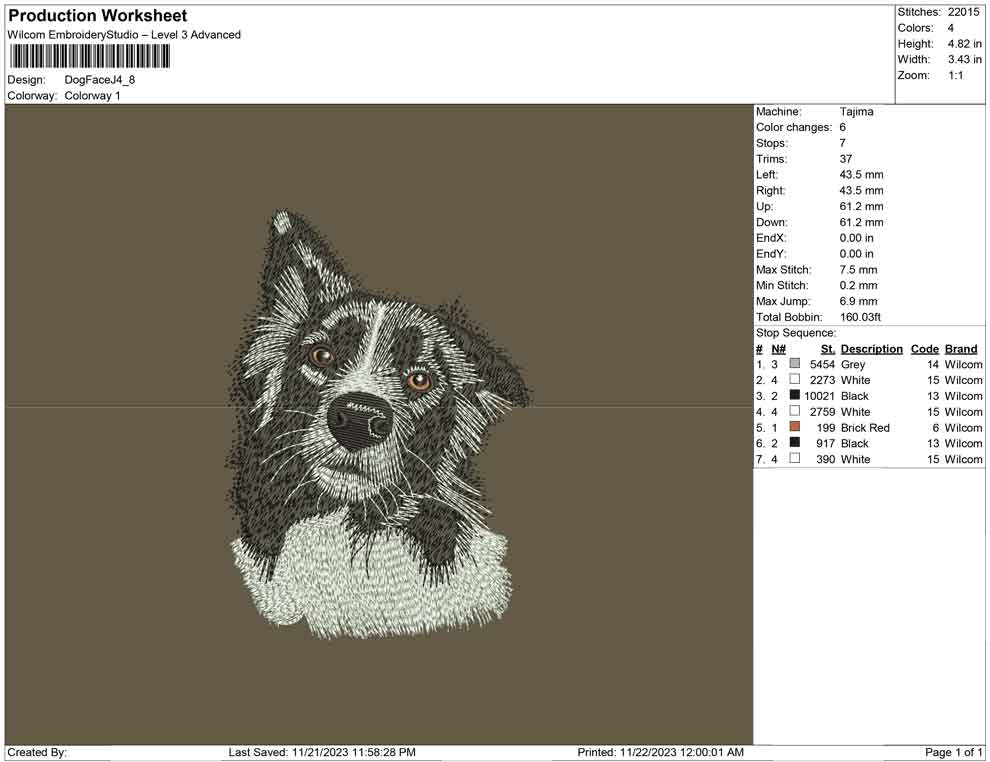
Task: Click the stitch count '917'
Action: coord(825,443)
